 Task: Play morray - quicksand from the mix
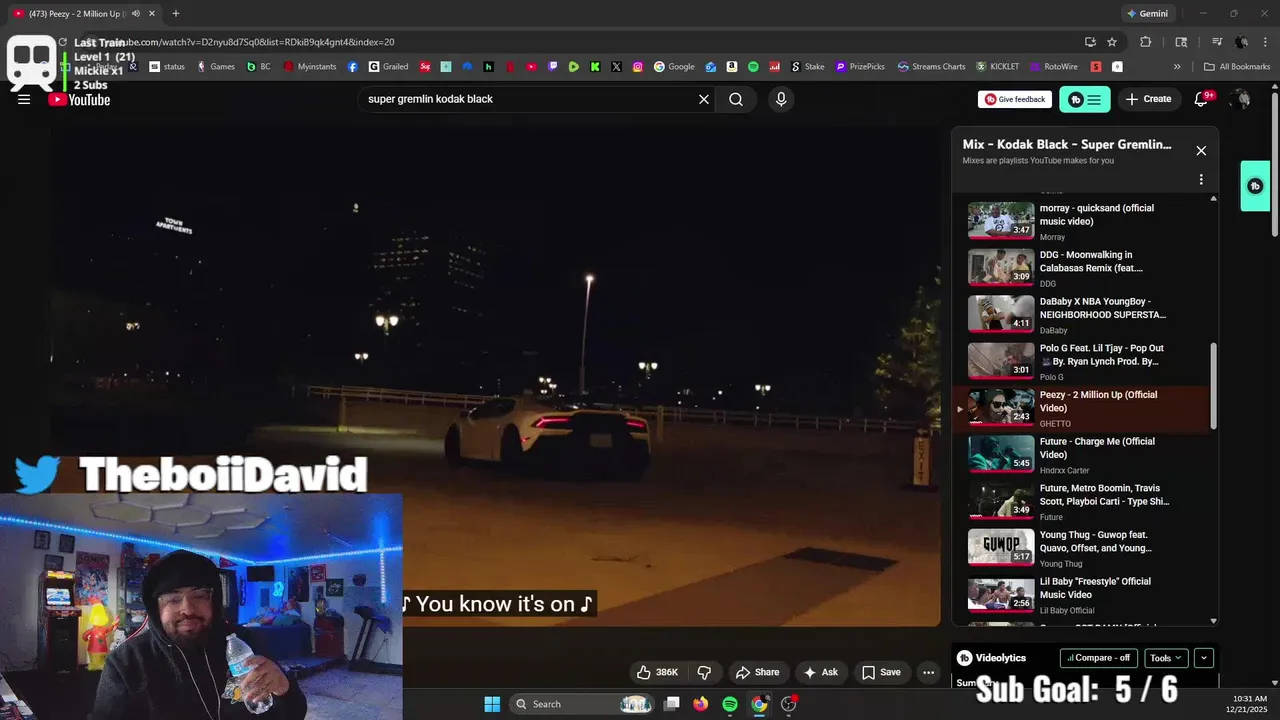click(1085, 221)
